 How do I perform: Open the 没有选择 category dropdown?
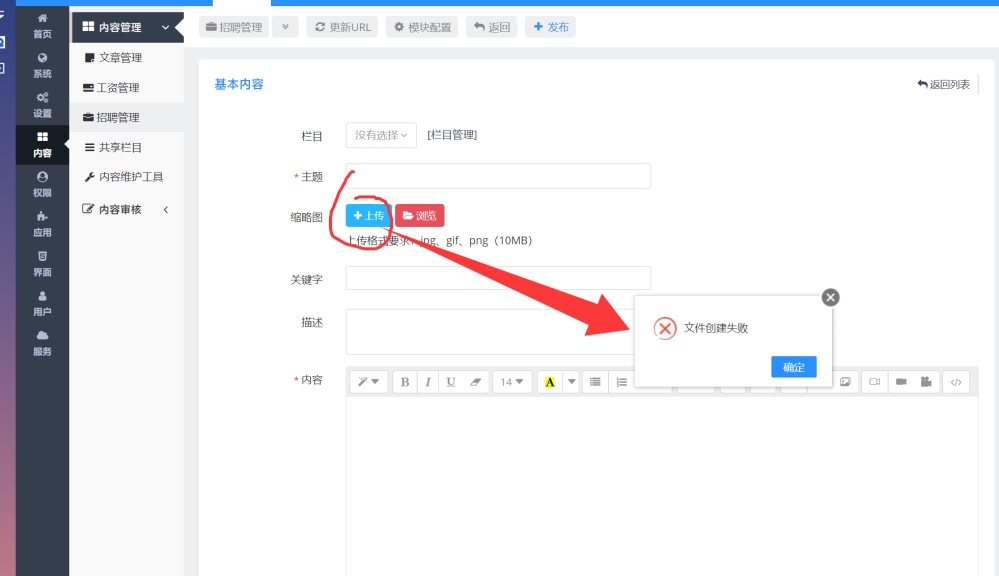click(x=381, y=135)
